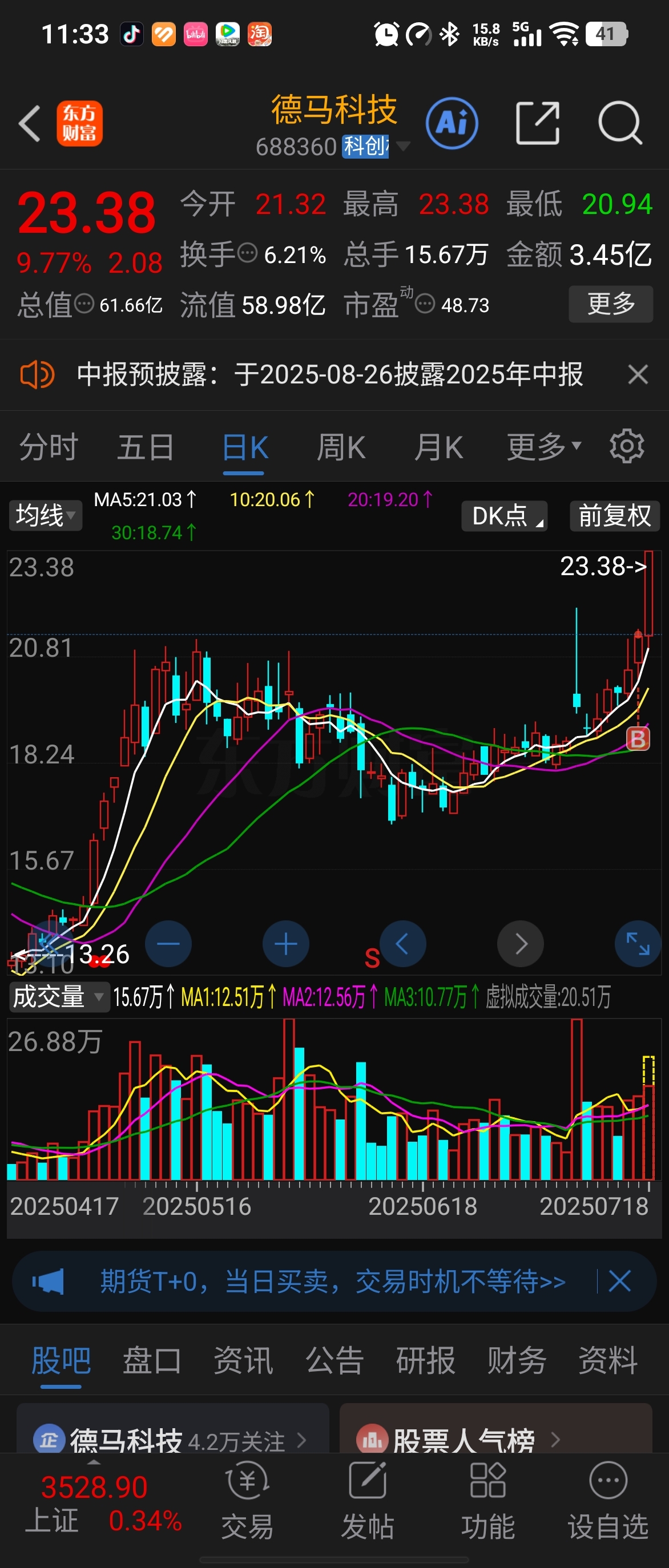Open 交易 trade icon
This screenshot has width=669, height=1568.
[247, 1501]
